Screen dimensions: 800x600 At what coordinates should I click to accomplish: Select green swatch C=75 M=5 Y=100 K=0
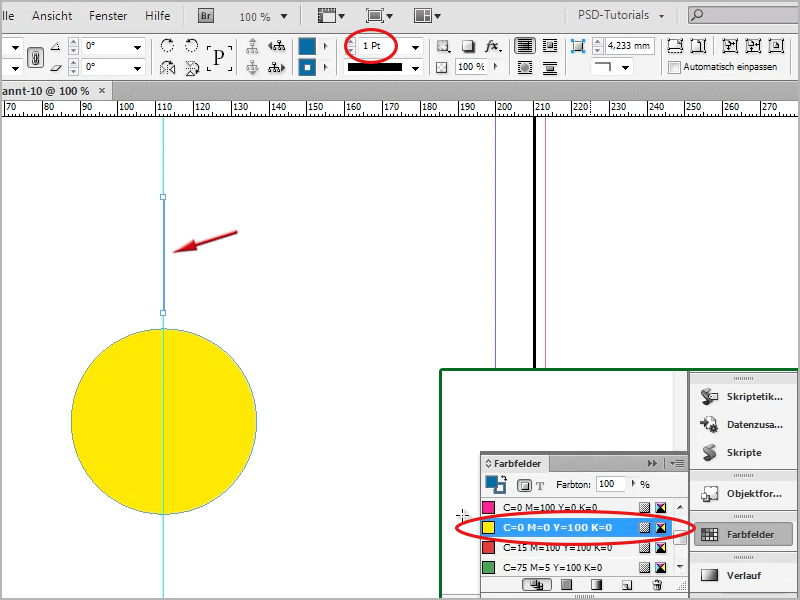[577, 567]
